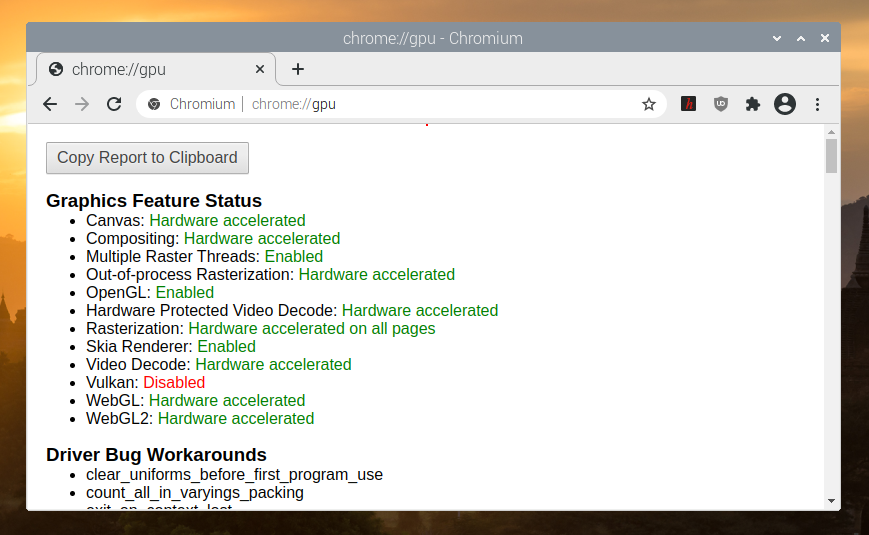869x535 pixels.
Task: Open a new tab with plus button
Action: point(298,69)
